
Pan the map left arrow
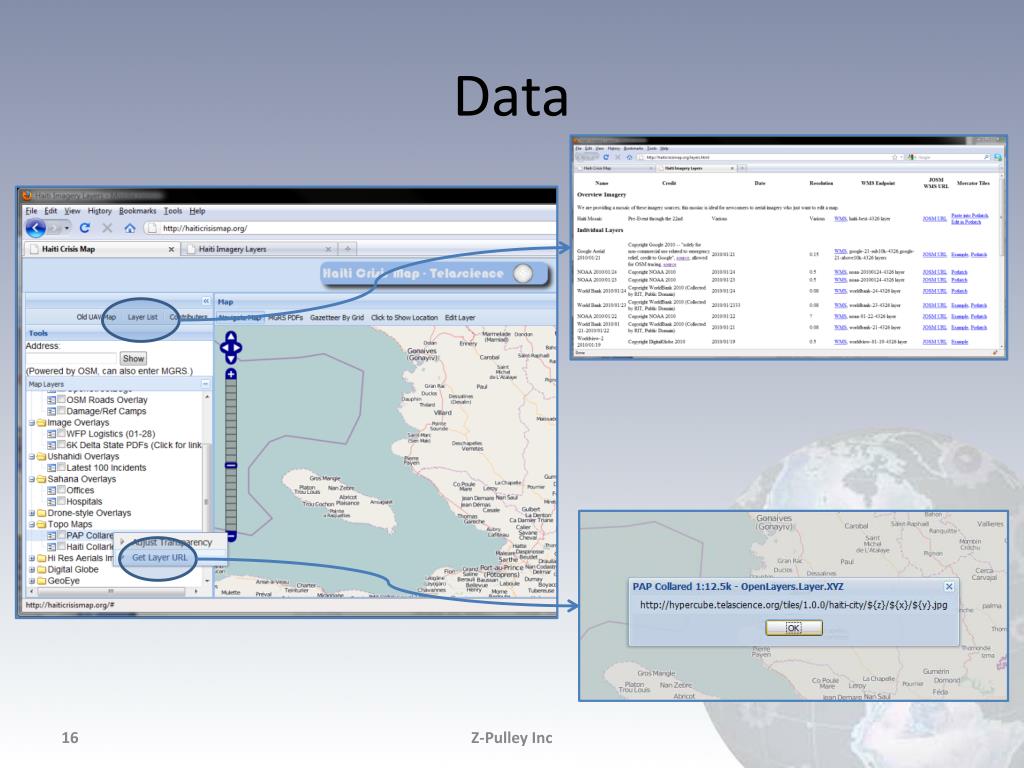[224, 347]
